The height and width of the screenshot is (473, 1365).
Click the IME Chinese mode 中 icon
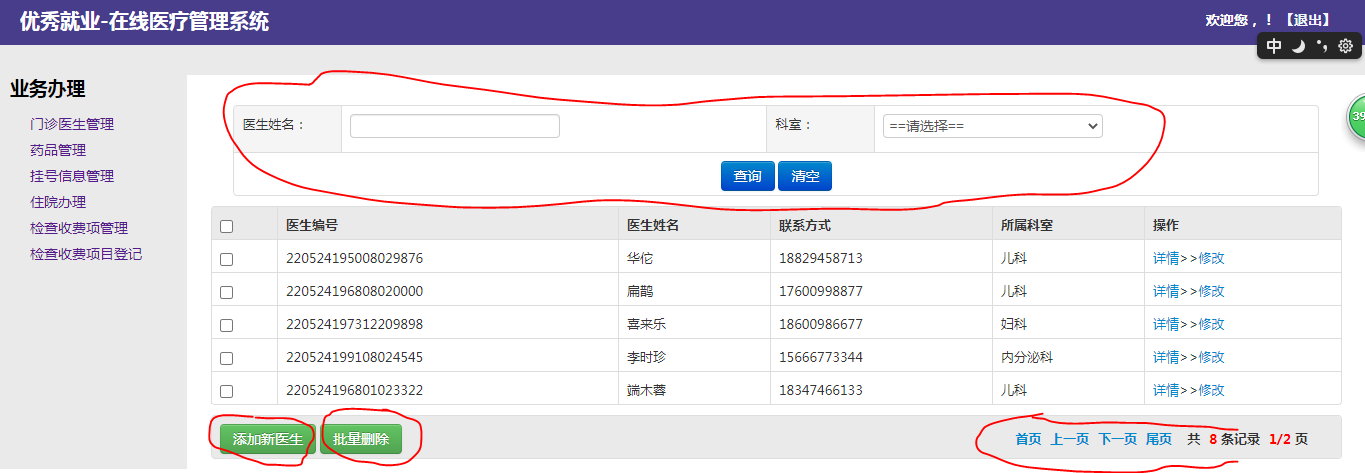tap(1274, 45)
